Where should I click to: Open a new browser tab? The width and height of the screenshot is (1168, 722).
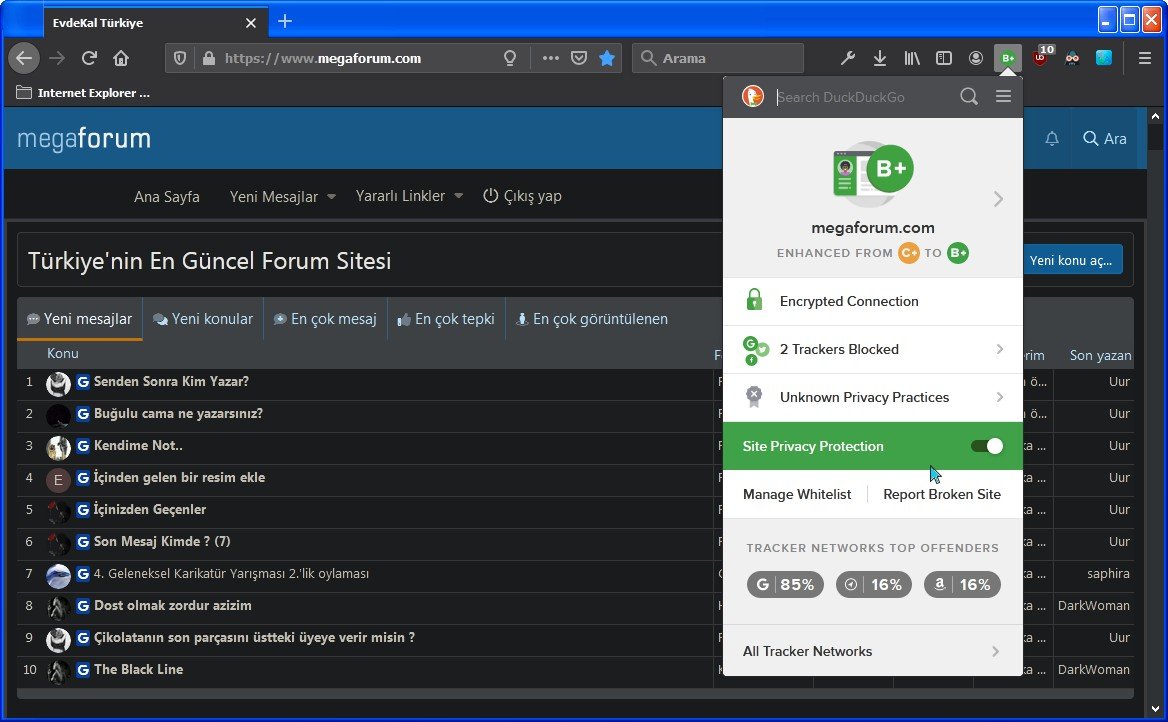click(x=285, y=22)
